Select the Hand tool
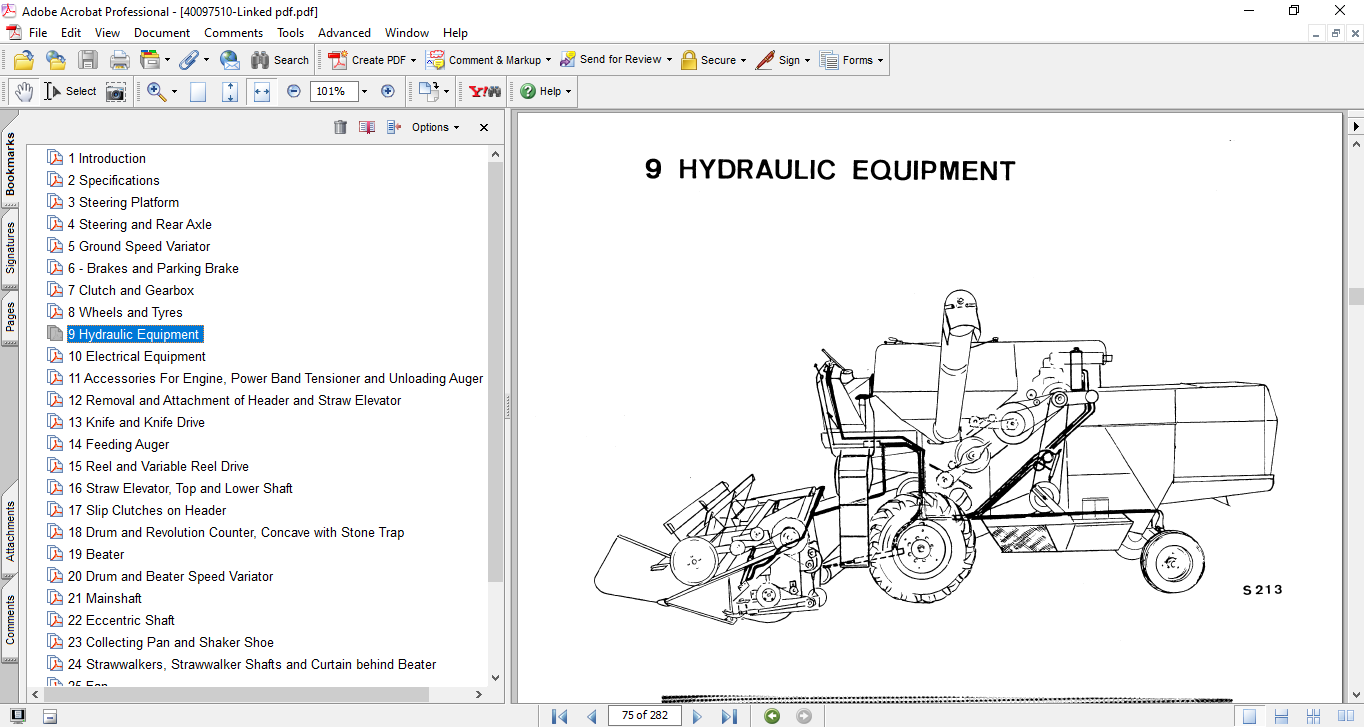This screenshot has width=1364, height=727. [23, 91]
